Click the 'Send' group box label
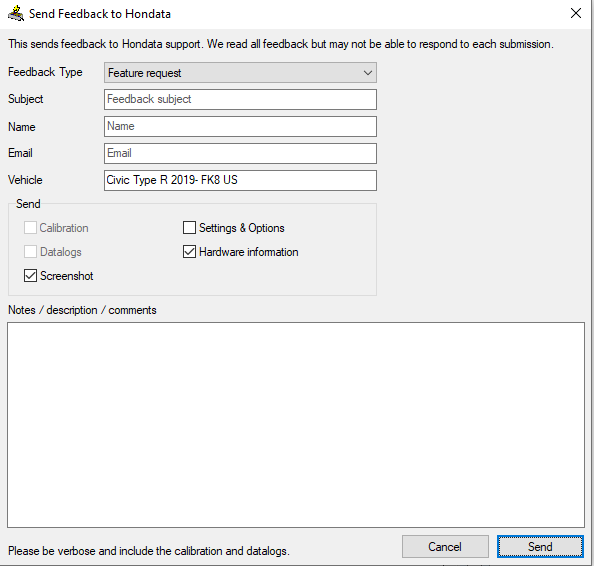594x566 pixels. pos(28,204)
